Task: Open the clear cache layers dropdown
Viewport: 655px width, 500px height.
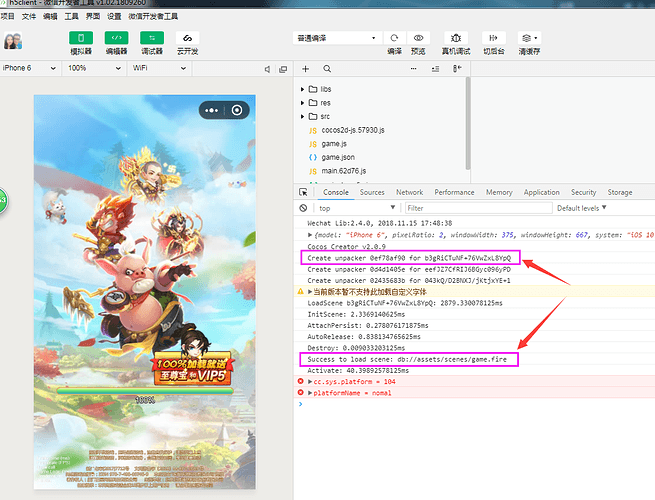Action: point(529,38)
